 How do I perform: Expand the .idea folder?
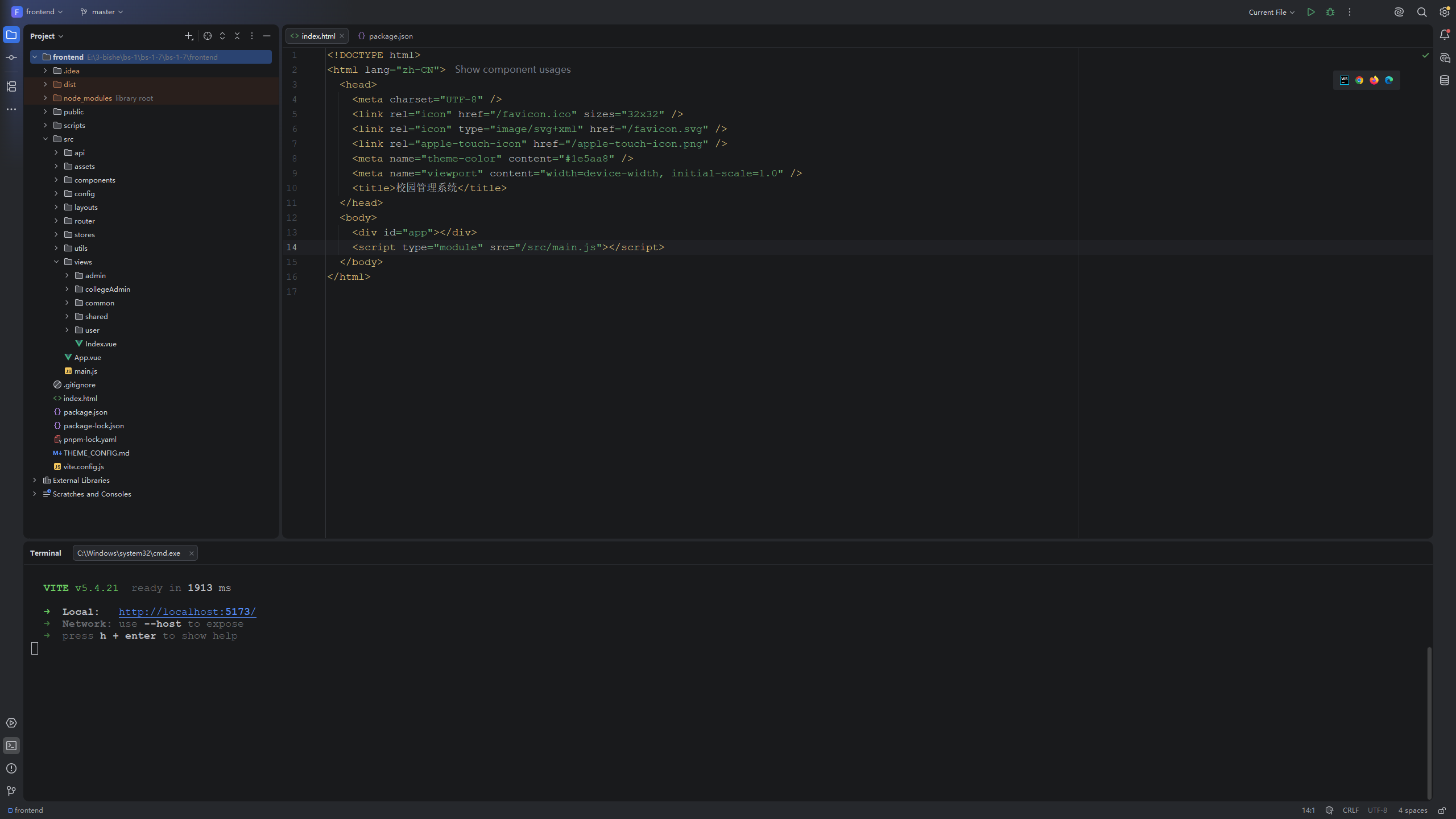pos(45,71)
